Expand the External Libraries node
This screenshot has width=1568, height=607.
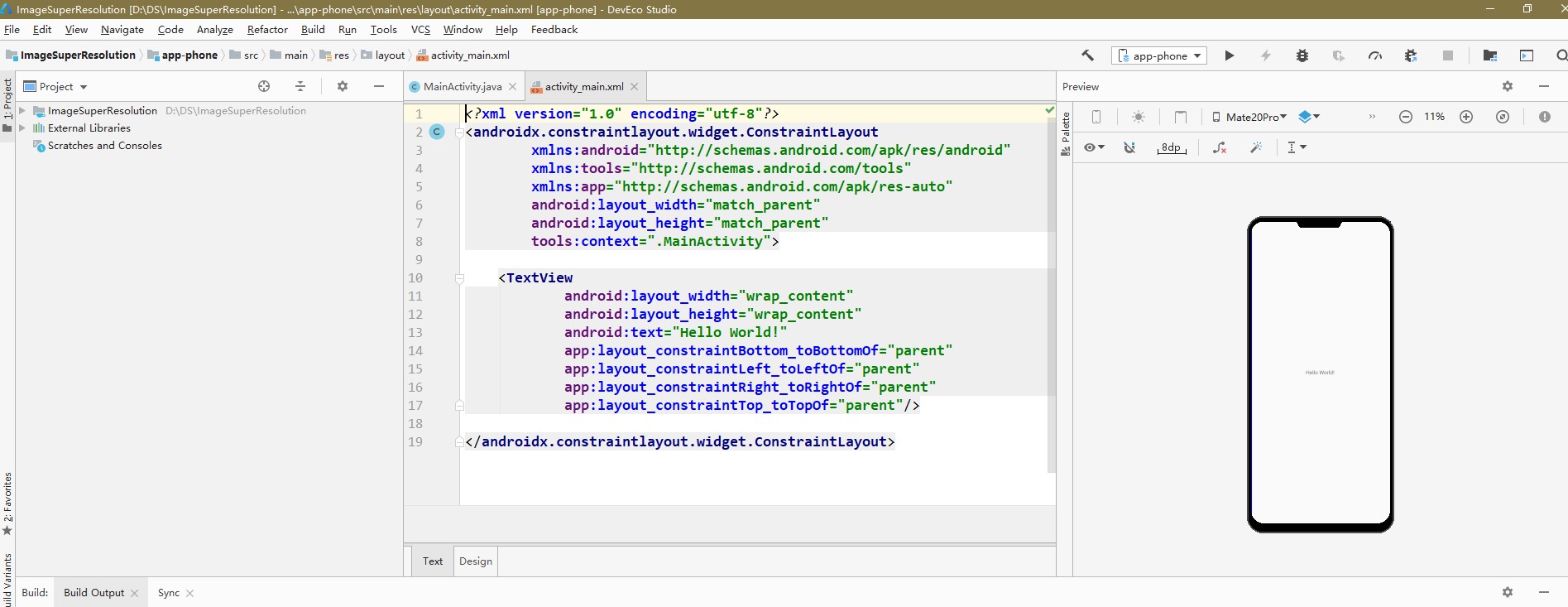coord(22,128)
